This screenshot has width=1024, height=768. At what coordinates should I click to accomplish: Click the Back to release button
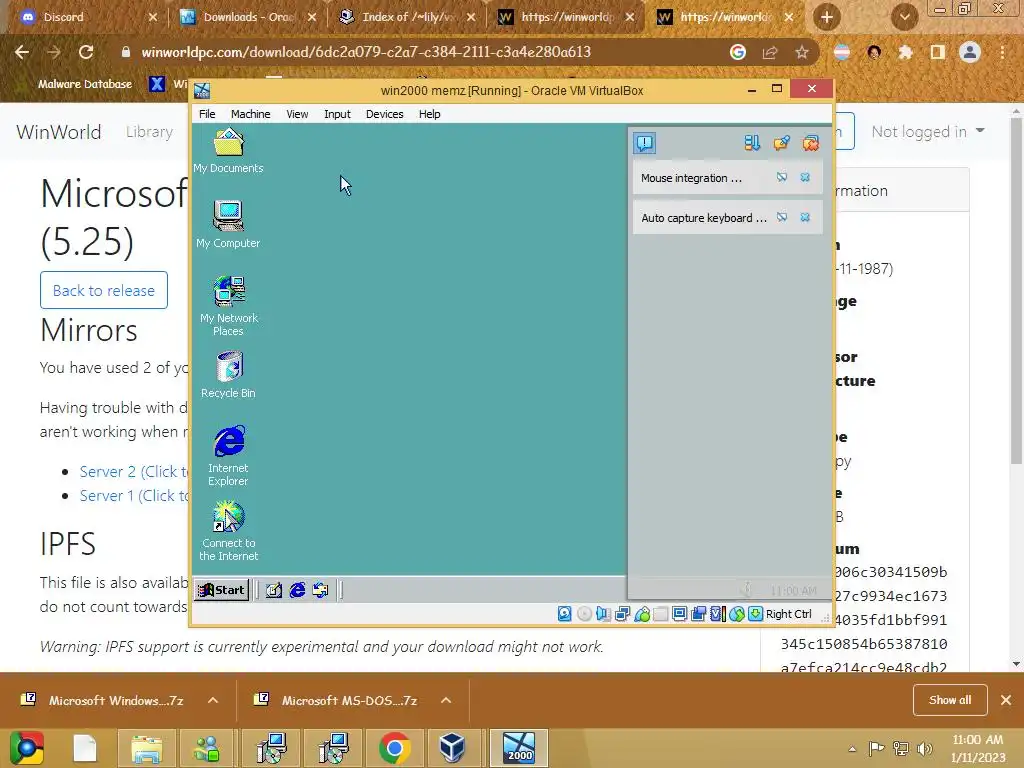(104, 290)
